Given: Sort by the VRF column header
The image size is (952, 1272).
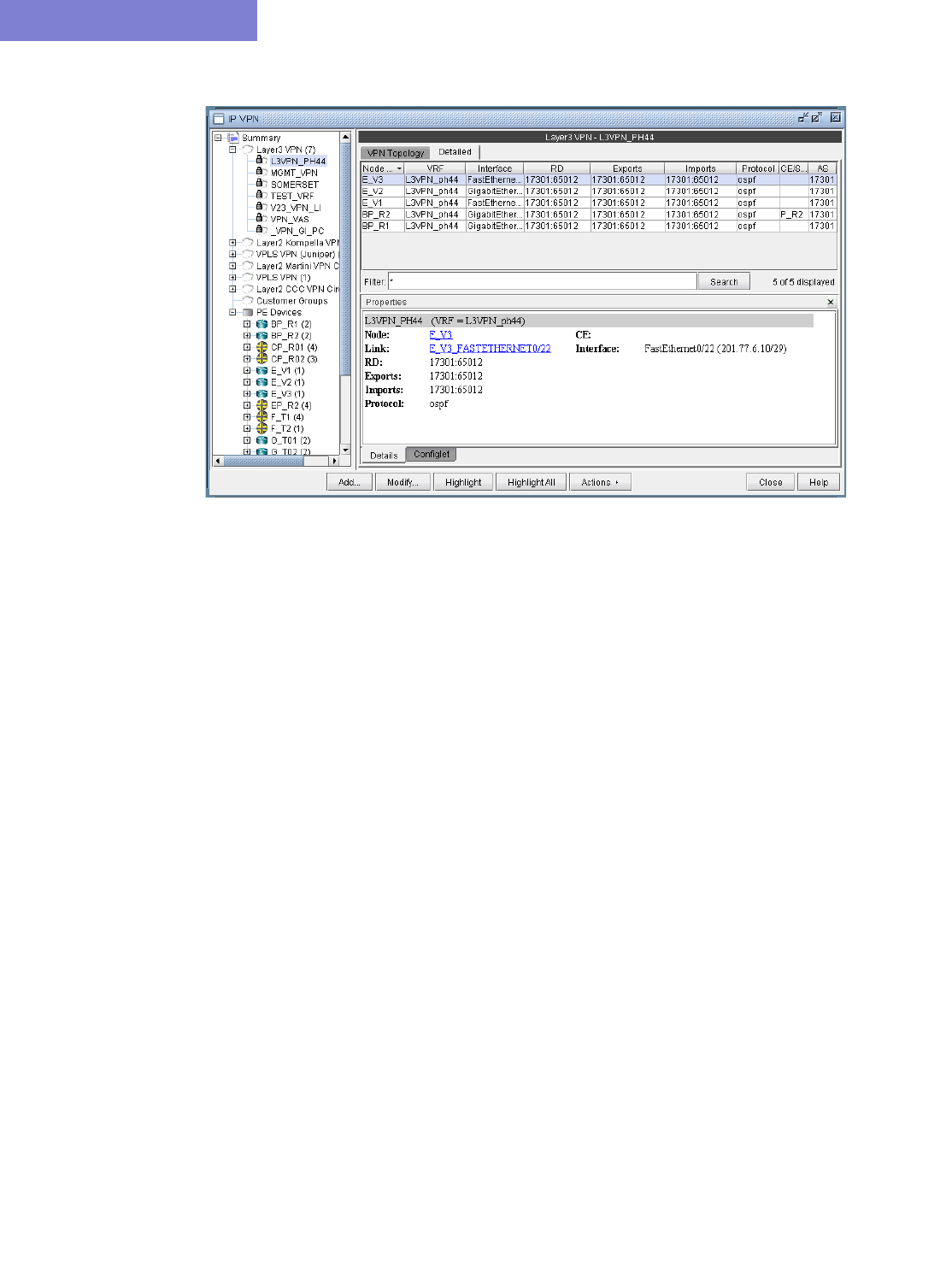Looking at the screenshot, I should click(435, 168).
